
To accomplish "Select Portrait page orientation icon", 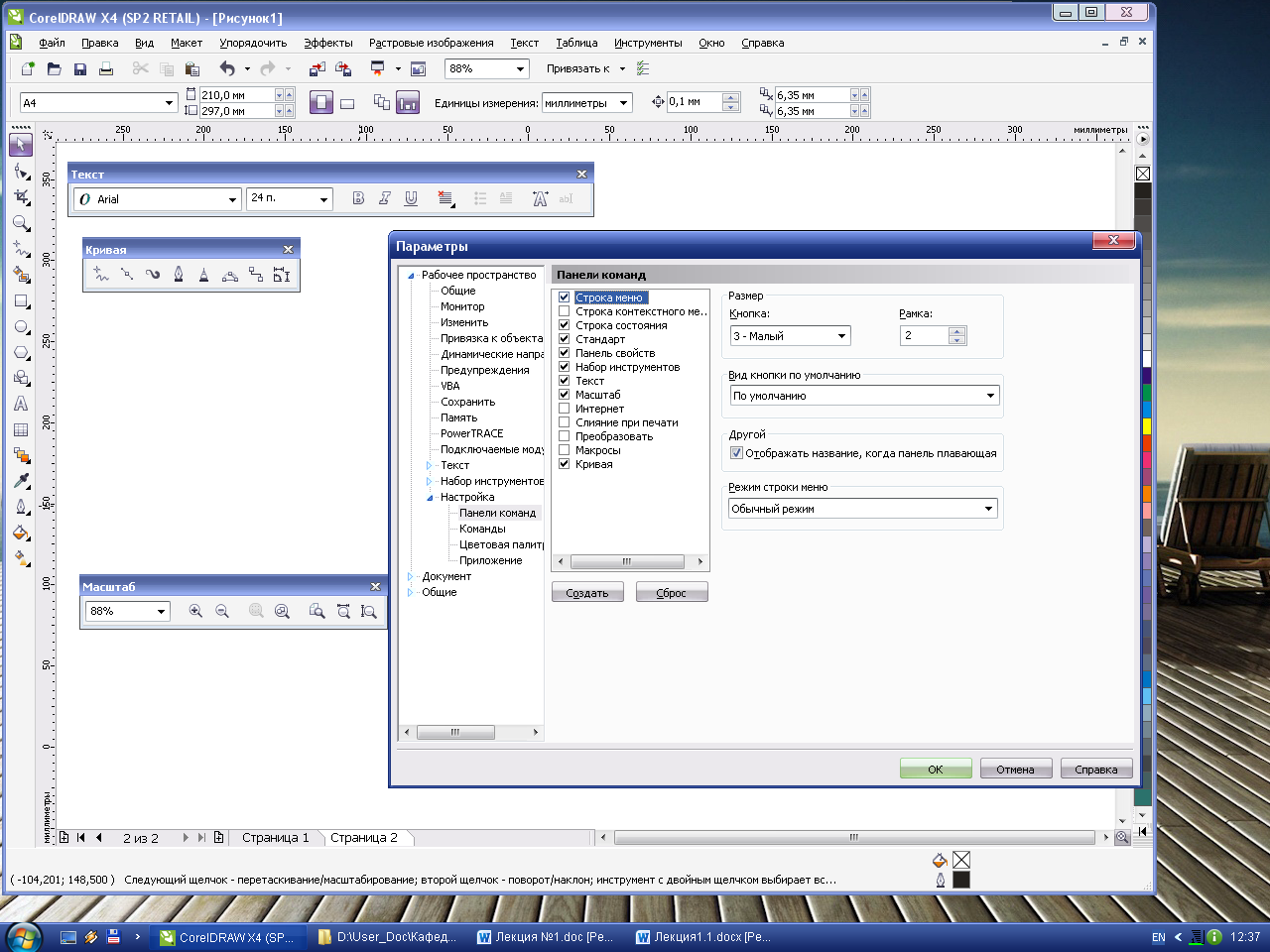I will pos(320,102).
